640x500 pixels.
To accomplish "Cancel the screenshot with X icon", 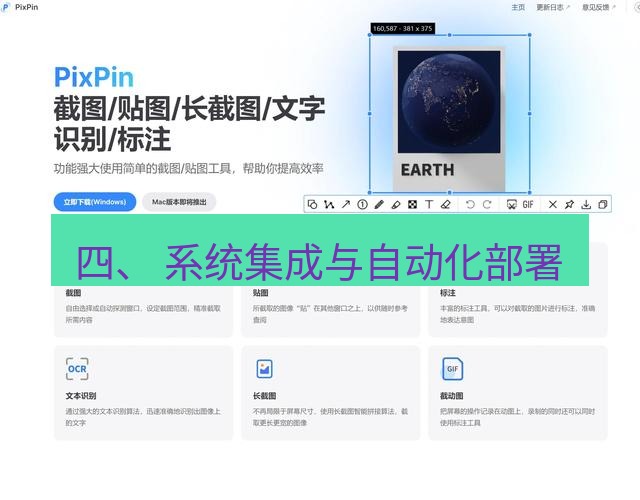I will point(553,204).
